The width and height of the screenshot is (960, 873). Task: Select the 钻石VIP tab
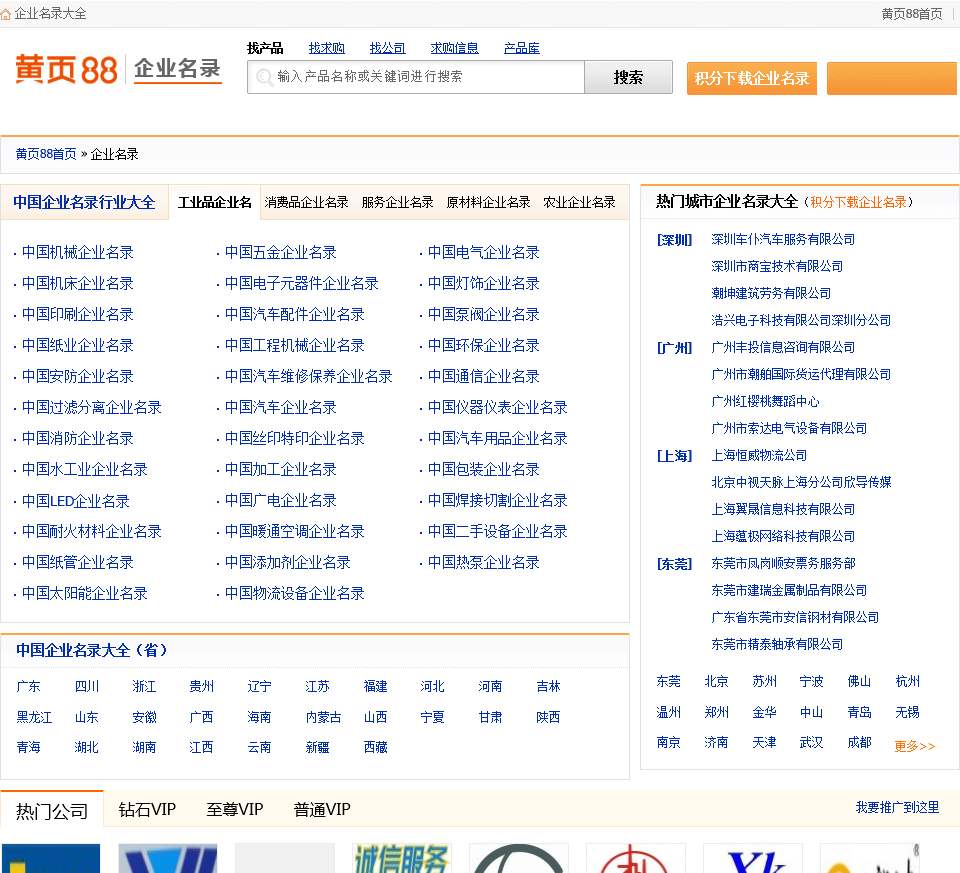pos(147,810)
